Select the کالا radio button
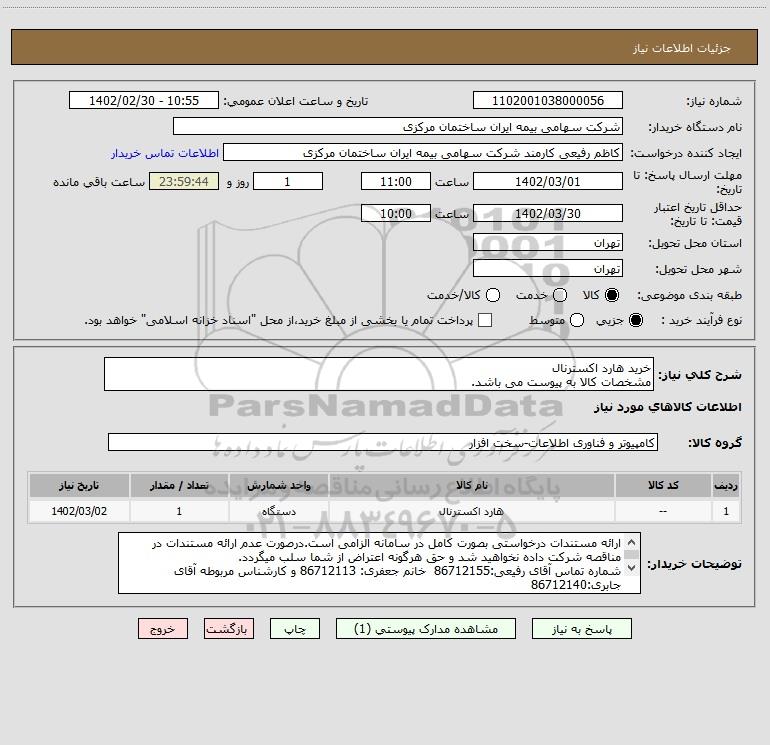Viewport: 770px width, 745px height. click(611, 295)
